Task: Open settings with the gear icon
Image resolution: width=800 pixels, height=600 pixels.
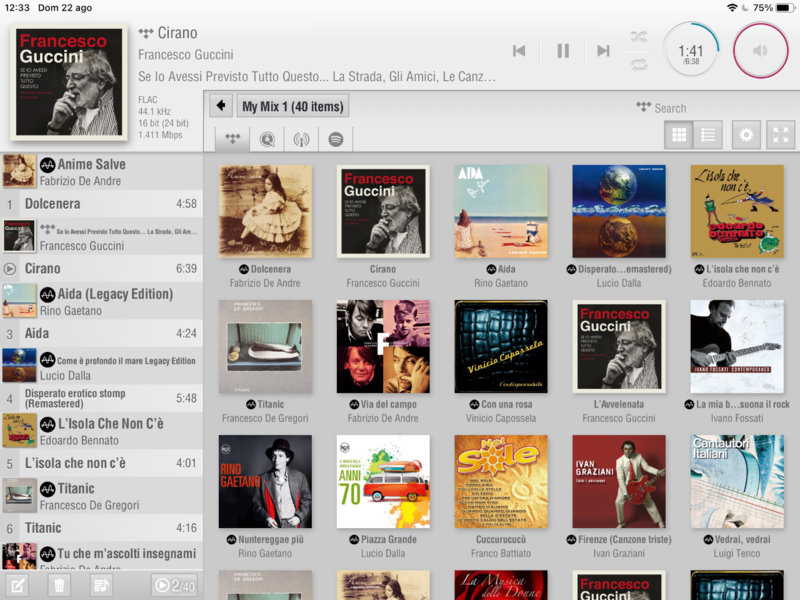Action: click(745, 135)
